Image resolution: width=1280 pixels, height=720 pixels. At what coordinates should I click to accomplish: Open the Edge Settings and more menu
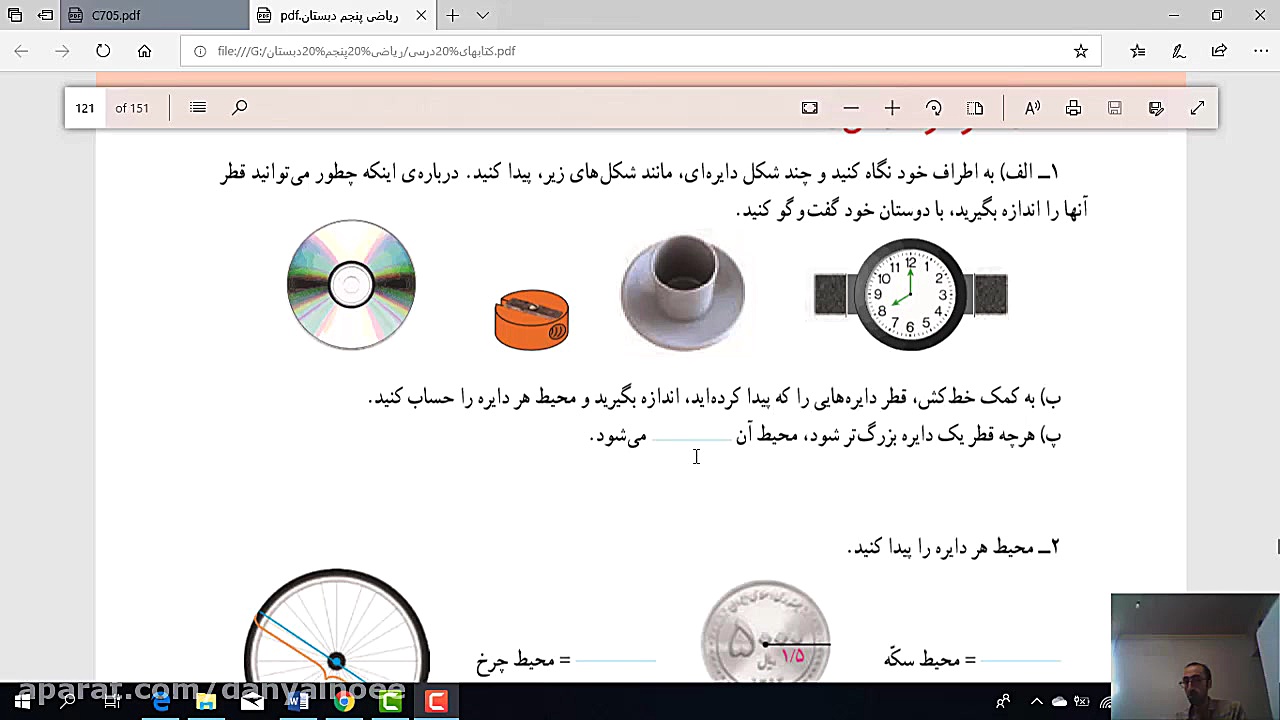tap(1262, 51)
